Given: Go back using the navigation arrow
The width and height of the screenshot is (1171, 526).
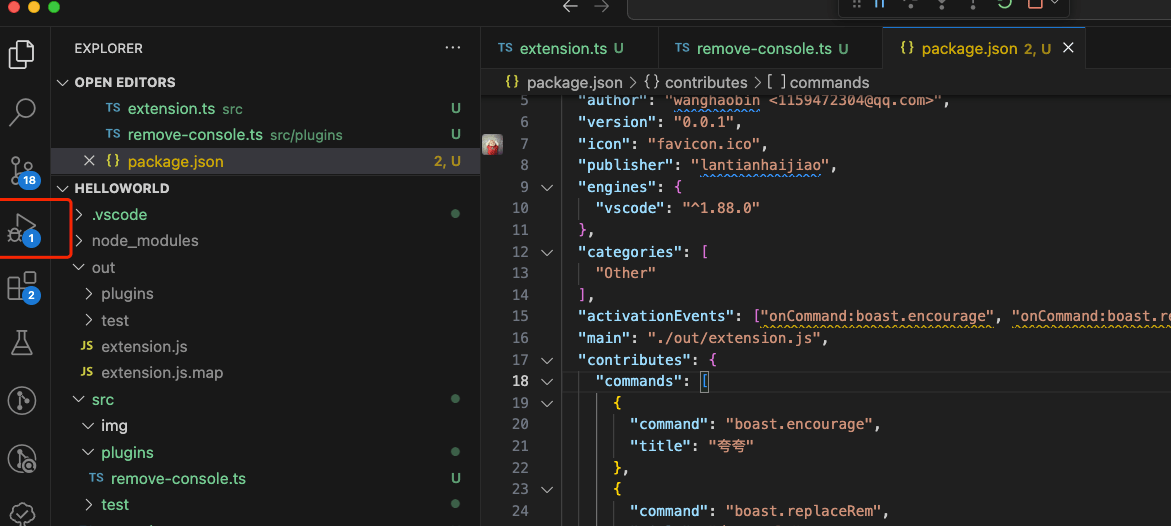Looking at the screenshot, I should pyautogui.click(x=570, y=7).
